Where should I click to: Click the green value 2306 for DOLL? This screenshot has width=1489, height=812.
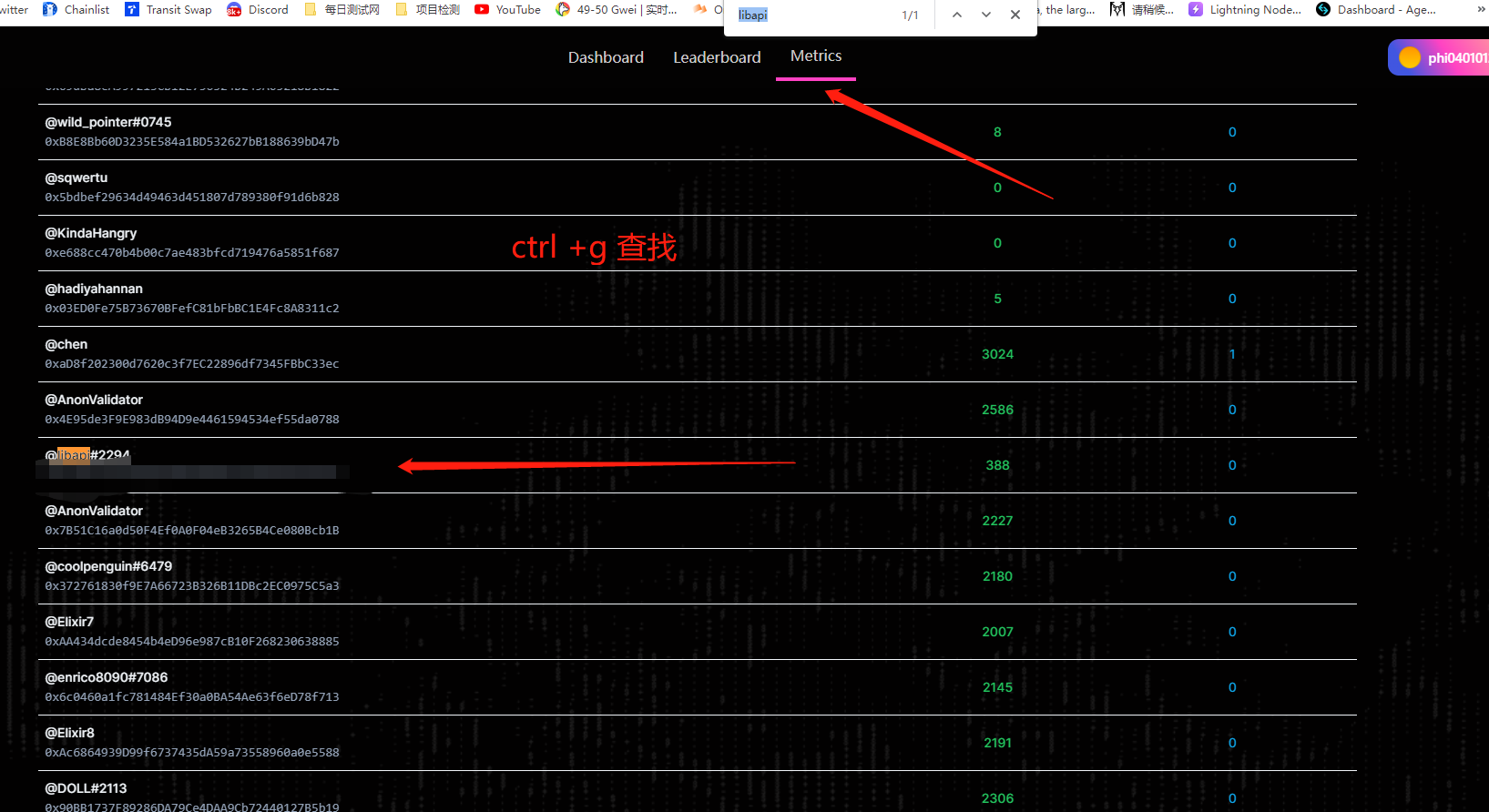click(997, 798)
